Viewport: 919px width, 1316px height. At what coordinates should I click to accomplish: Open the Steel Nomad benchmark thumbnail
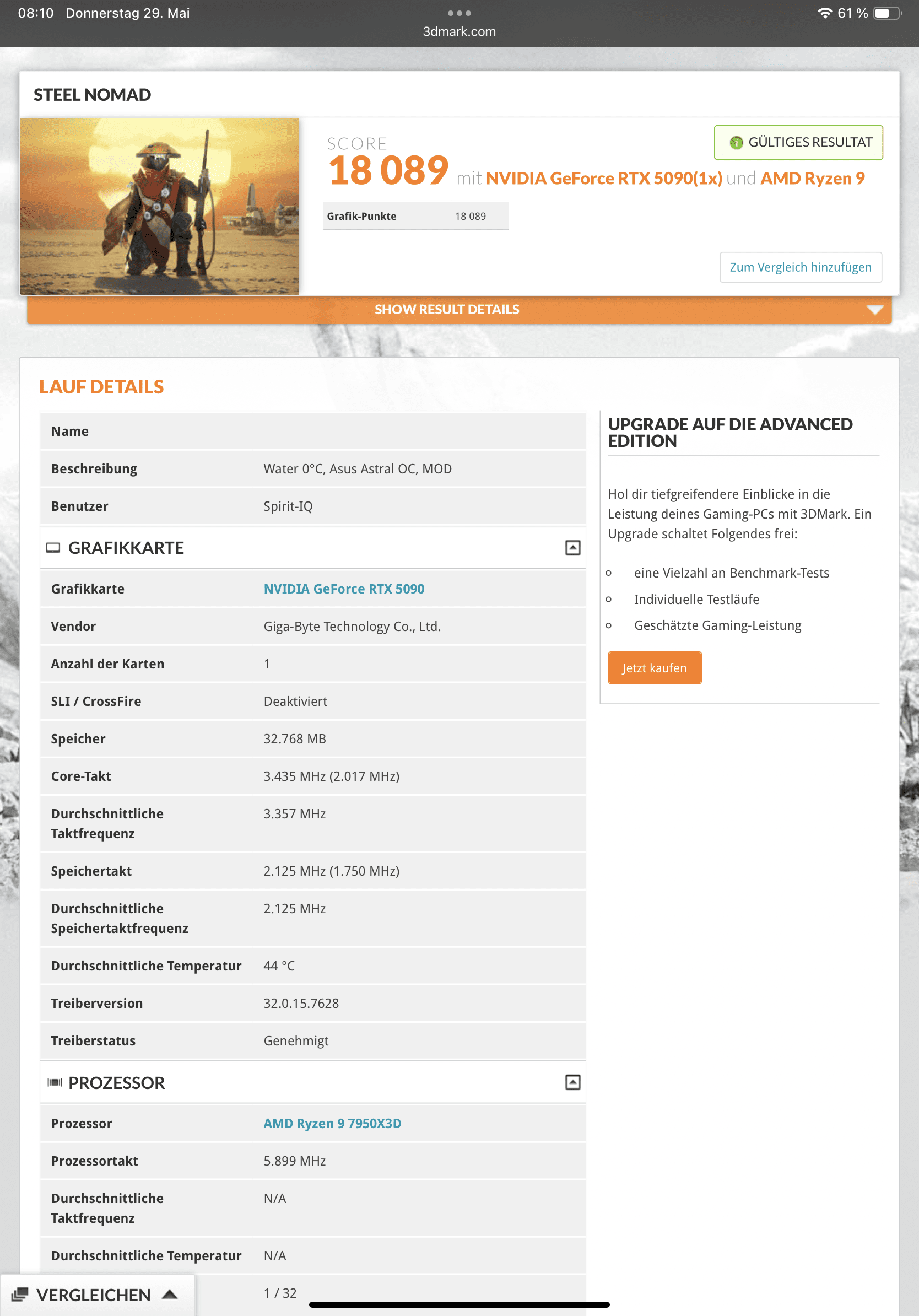click(159, 206)
